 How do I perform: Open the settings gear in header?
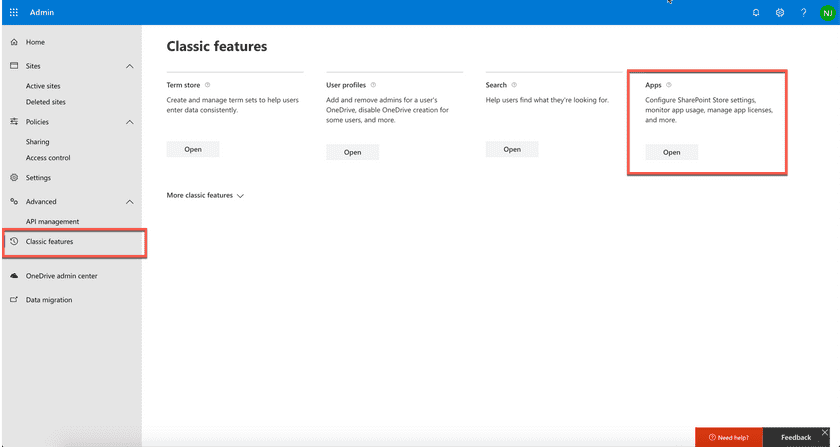click(x=780, y=12)
